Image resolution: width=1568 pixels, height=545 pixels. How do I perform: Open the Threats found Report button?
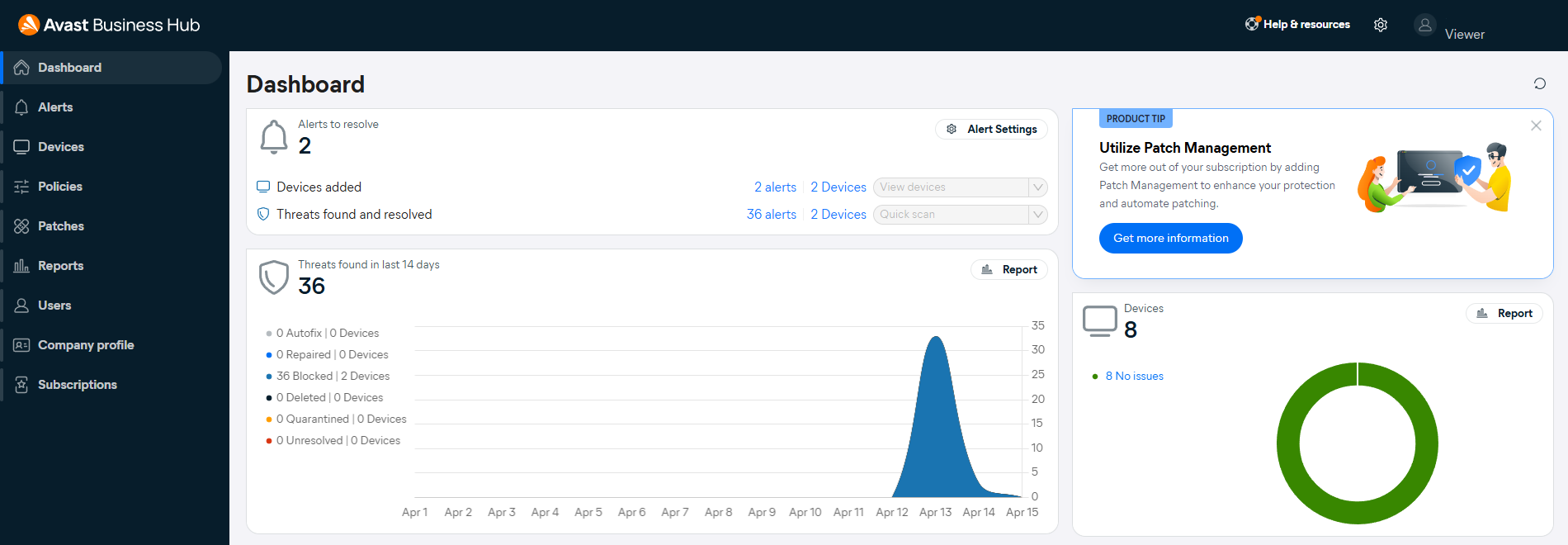pyautogui.click(x=1009, y=269)
